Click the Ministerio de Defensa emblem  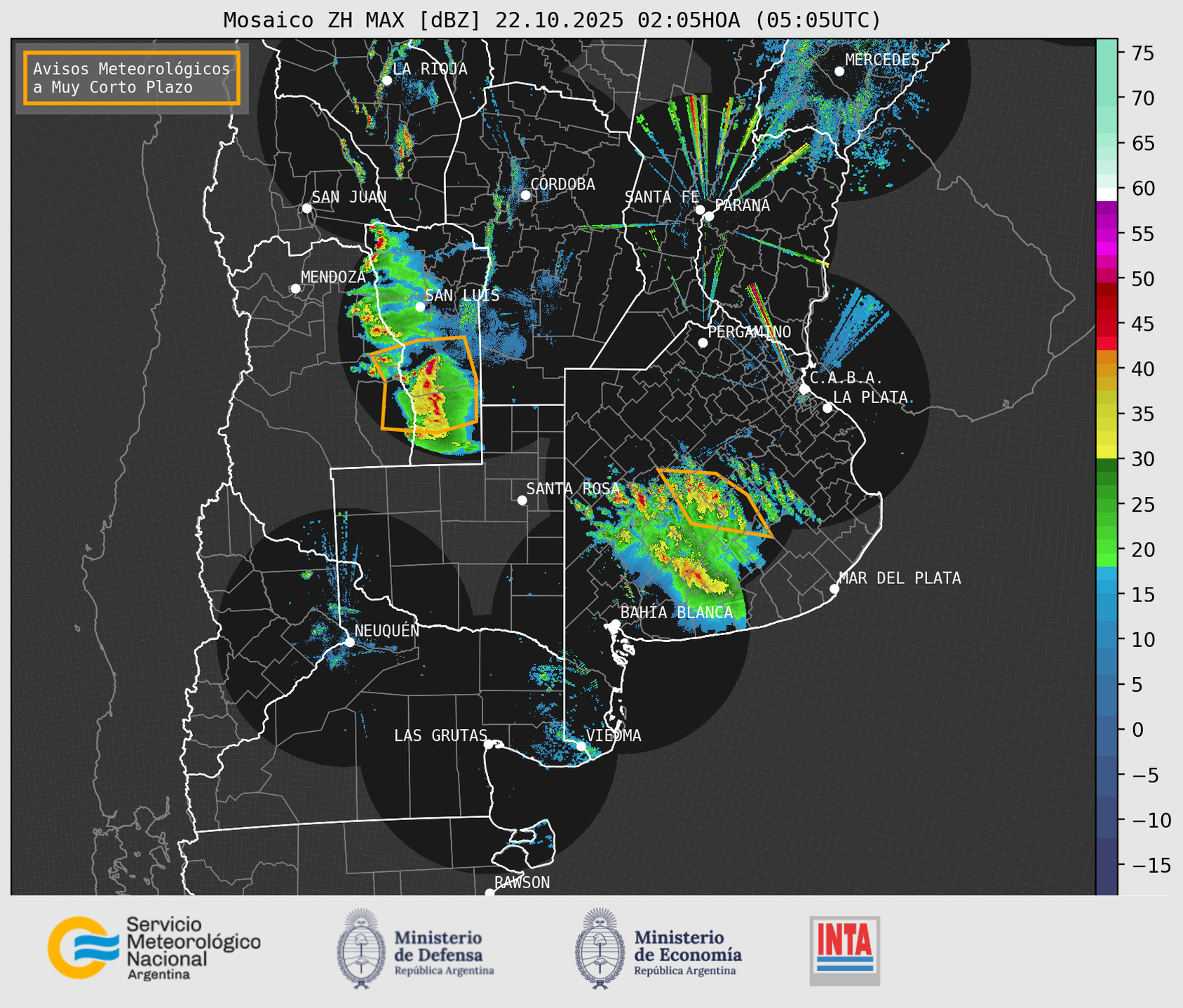[x=361, y=948]
